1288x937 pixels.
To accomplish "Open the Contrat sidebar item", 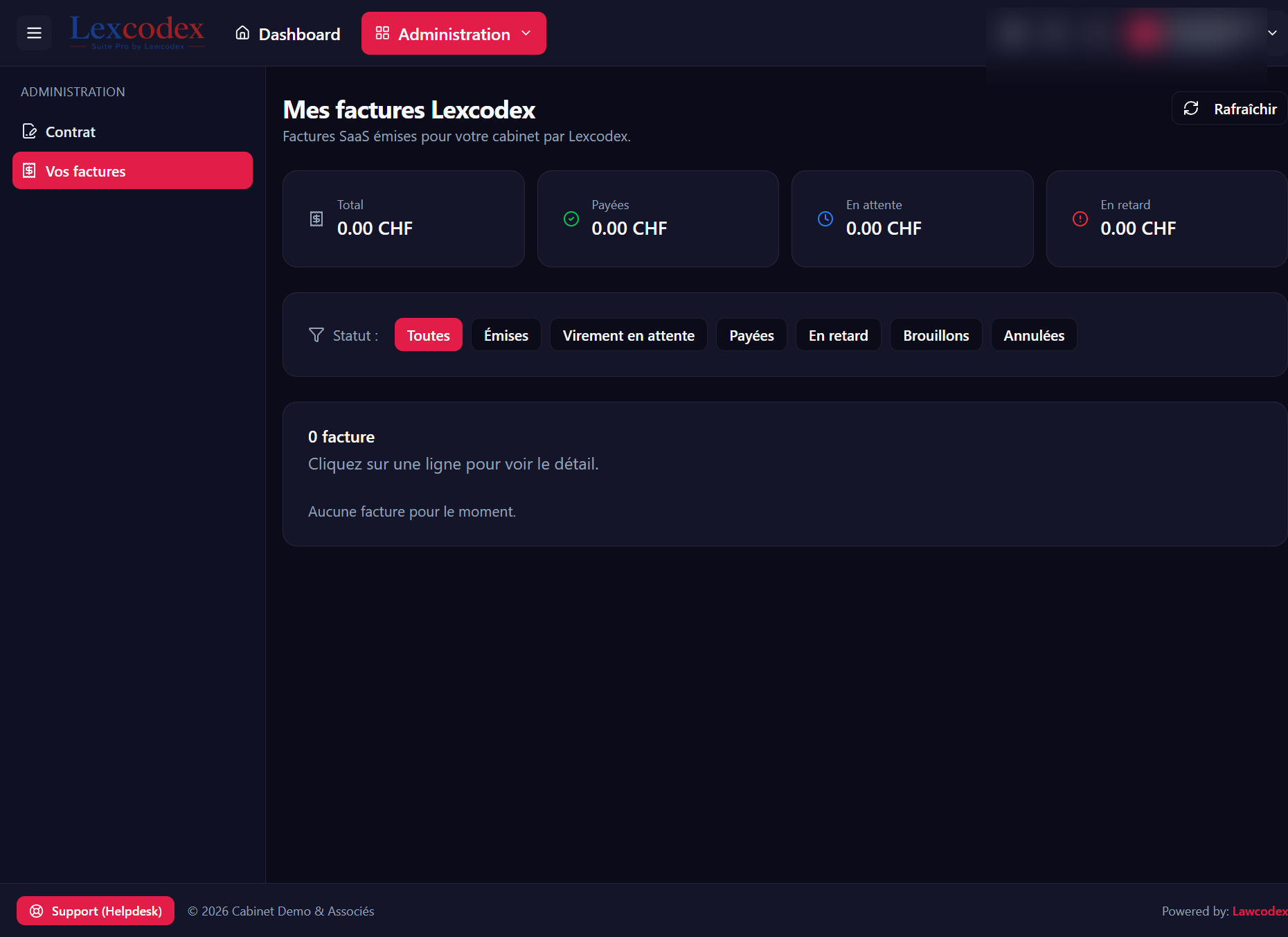I will (132, 132).
